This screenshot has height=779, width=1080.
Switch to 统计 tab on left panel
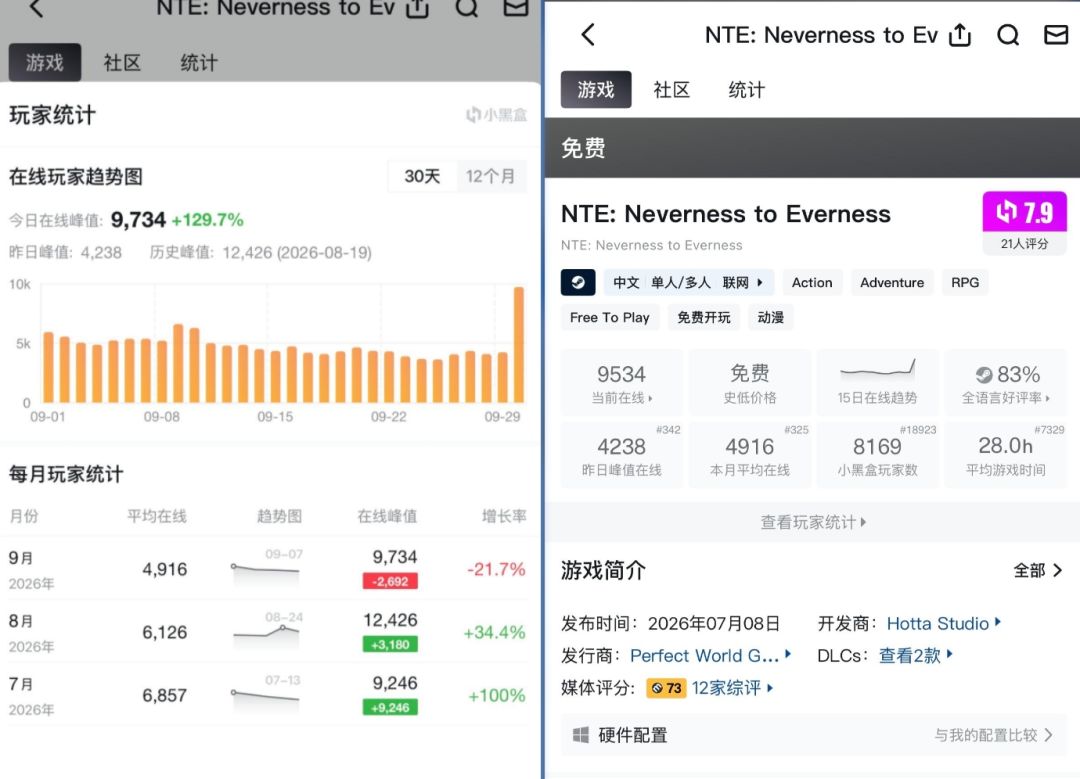point(199,63)
